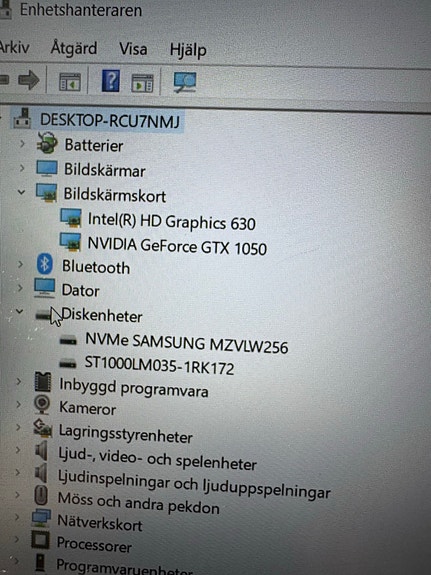
Task: Open the Åtgärd menu
Action: coord(74,49)
